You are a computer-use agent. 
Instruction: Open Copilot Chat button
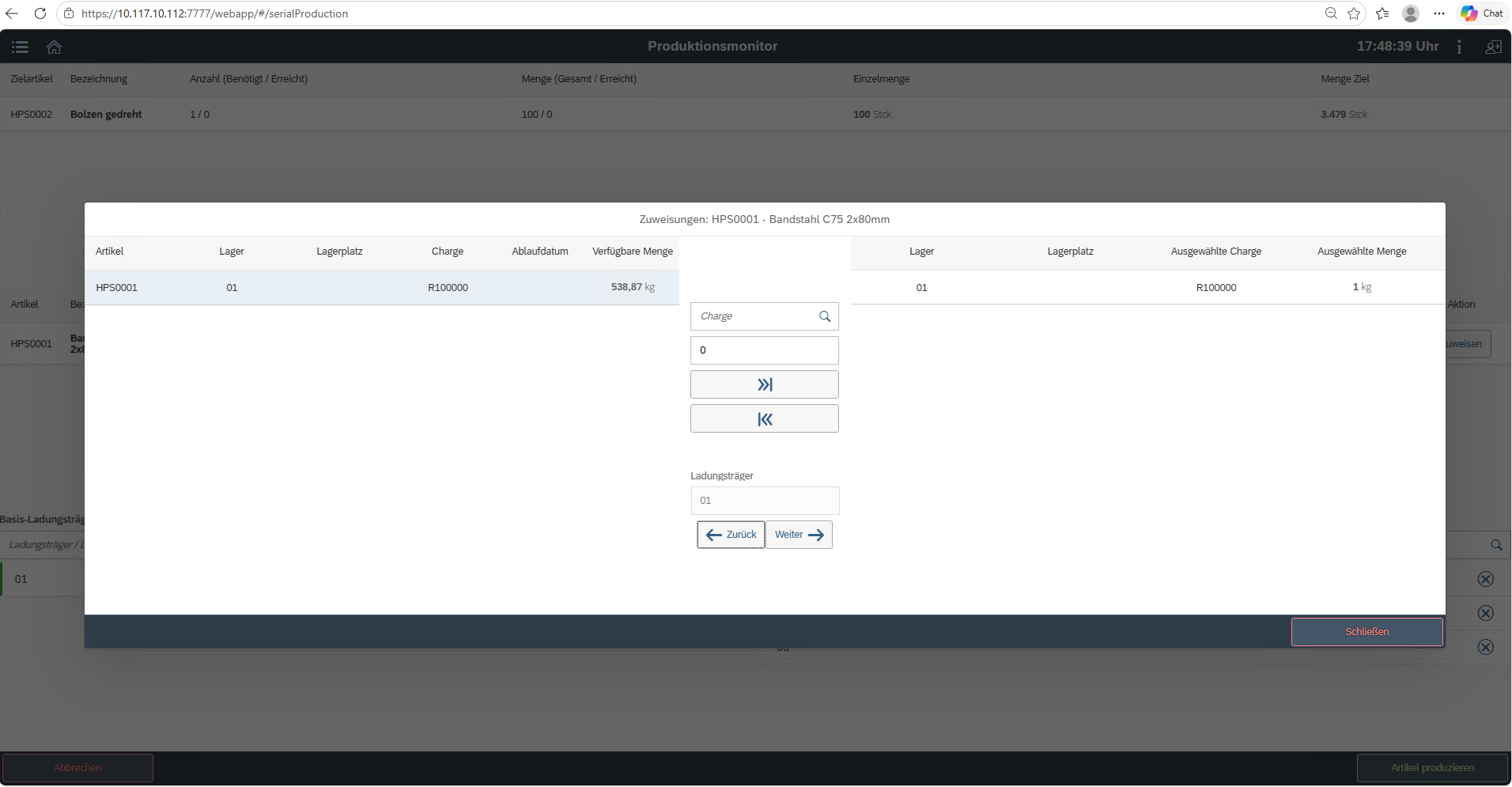pos(1482,13)
